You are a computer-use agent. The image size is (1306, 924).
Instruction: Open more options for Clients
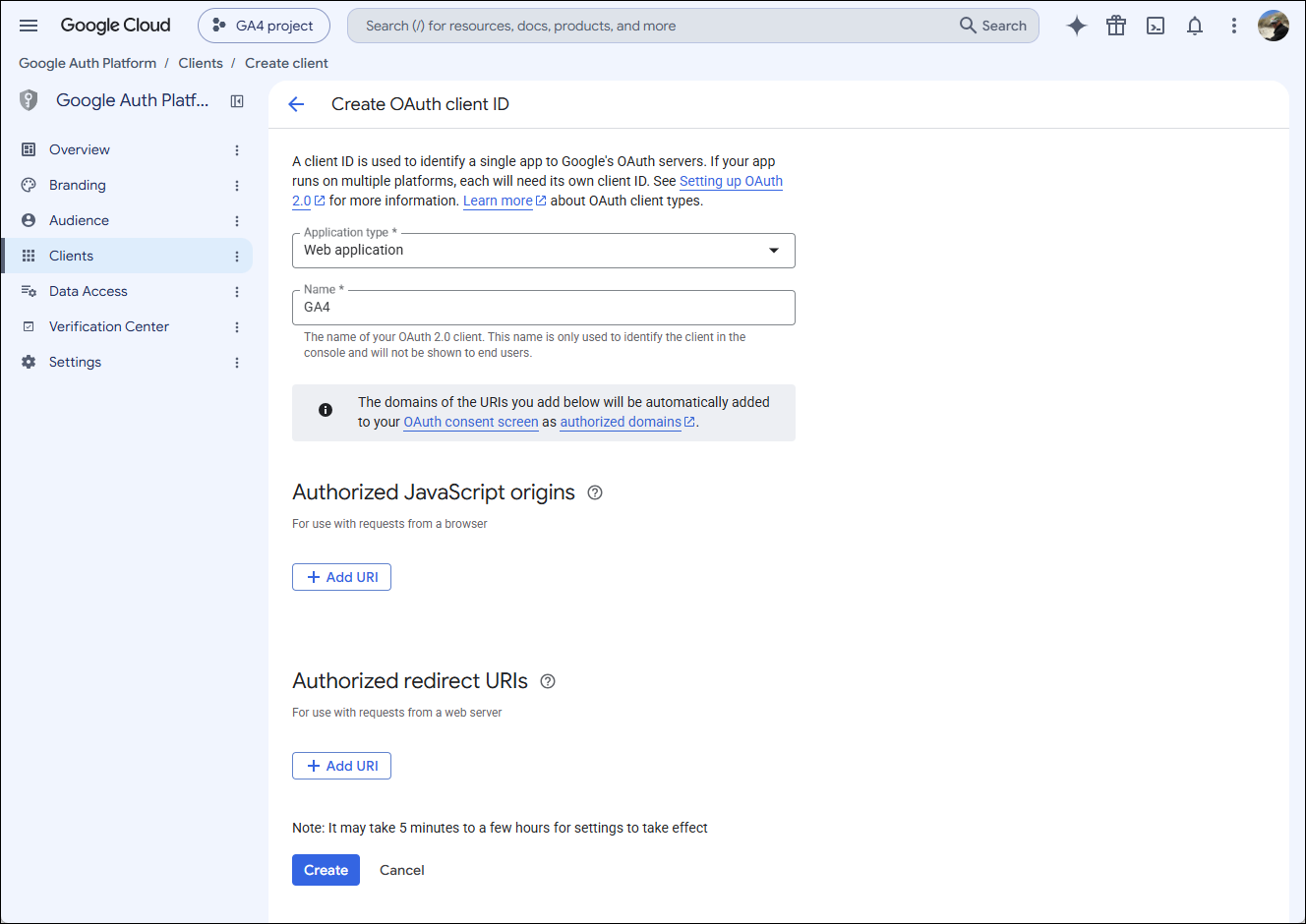click(x=237, y=257)
